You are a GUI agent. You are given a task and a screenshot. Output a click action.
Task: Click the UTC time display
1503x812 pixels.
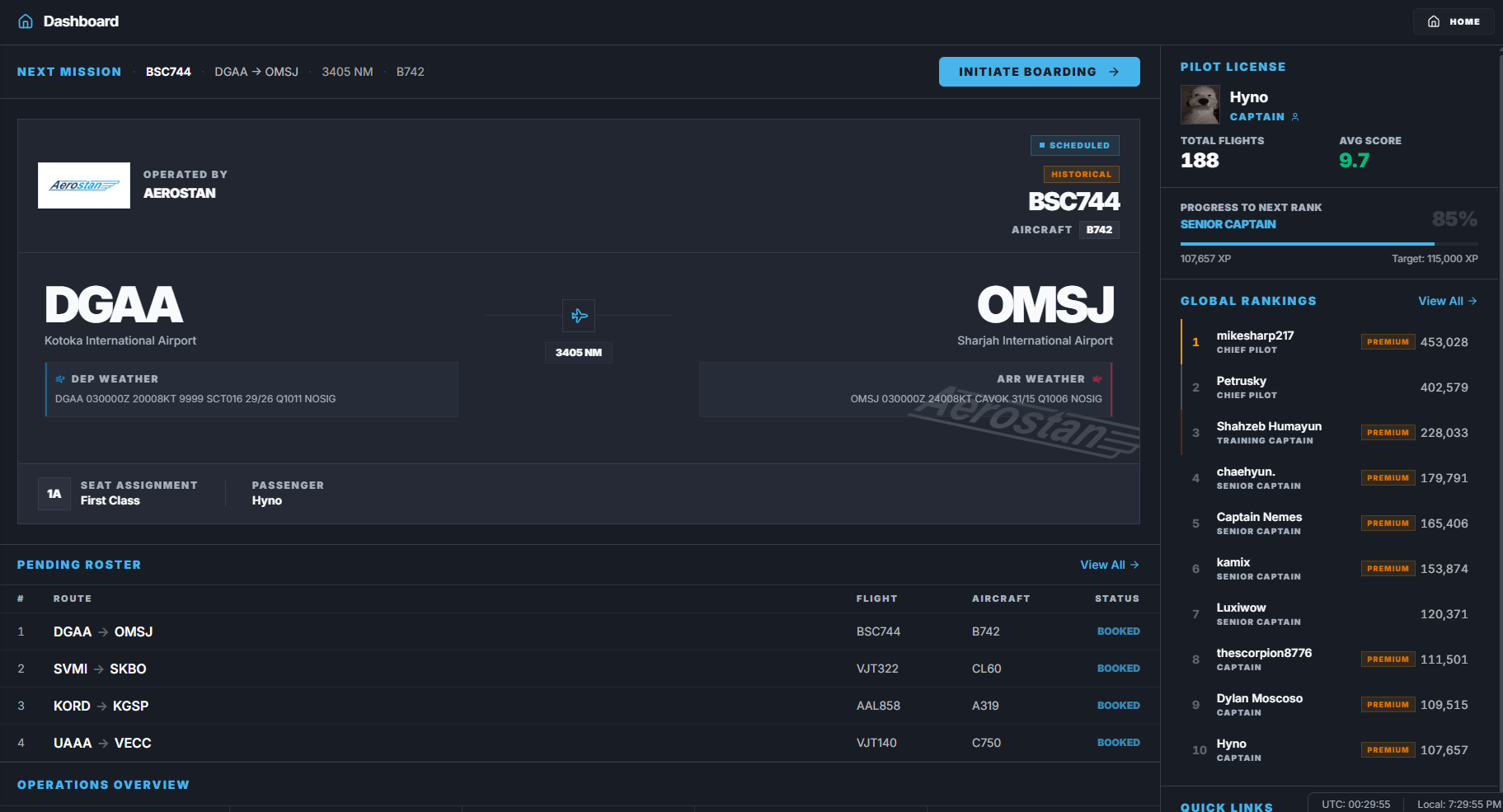point(1355,805)
